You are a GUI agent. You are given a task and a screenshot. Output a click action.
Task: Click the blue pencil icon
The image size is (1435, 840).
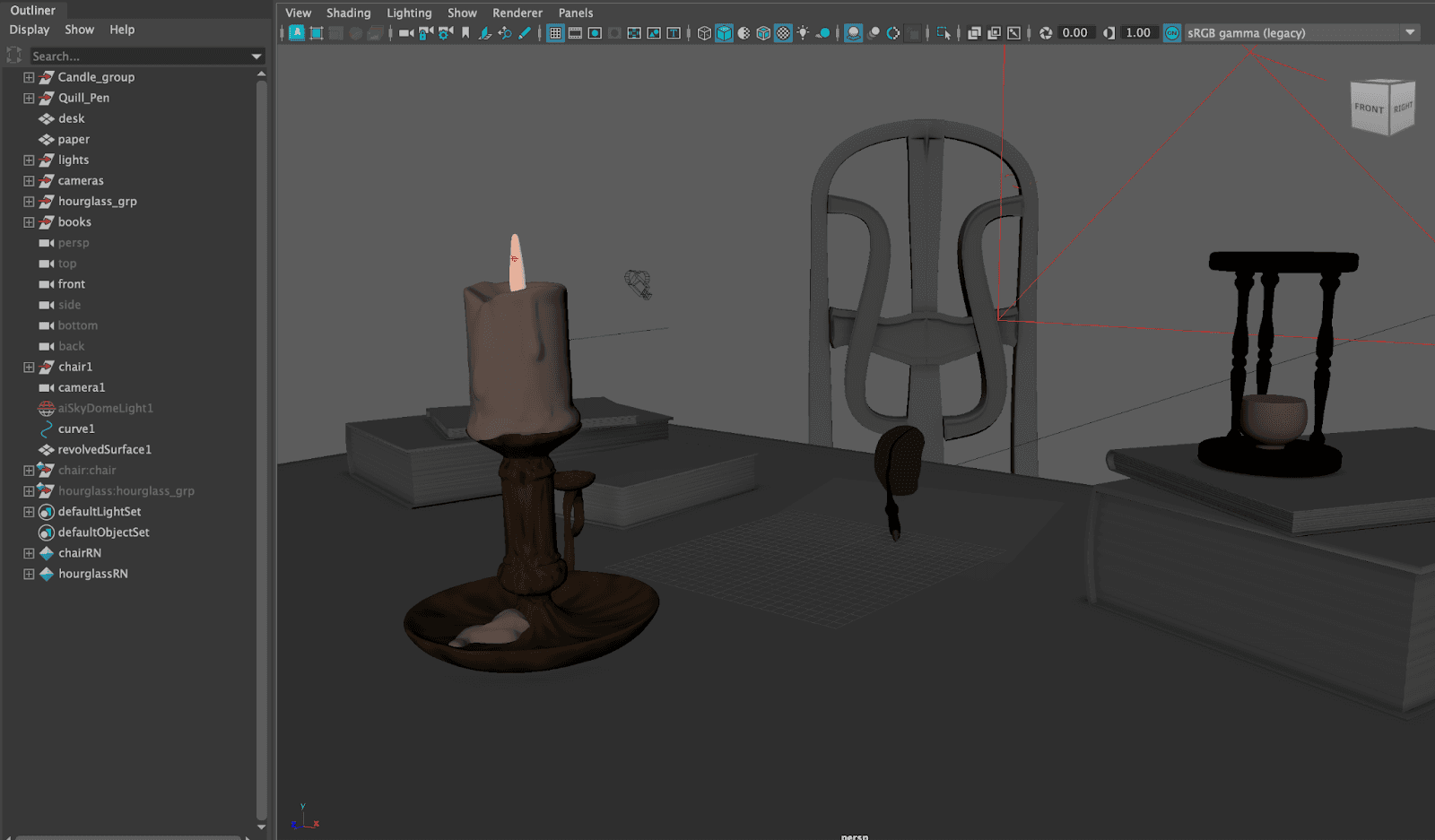525,33
